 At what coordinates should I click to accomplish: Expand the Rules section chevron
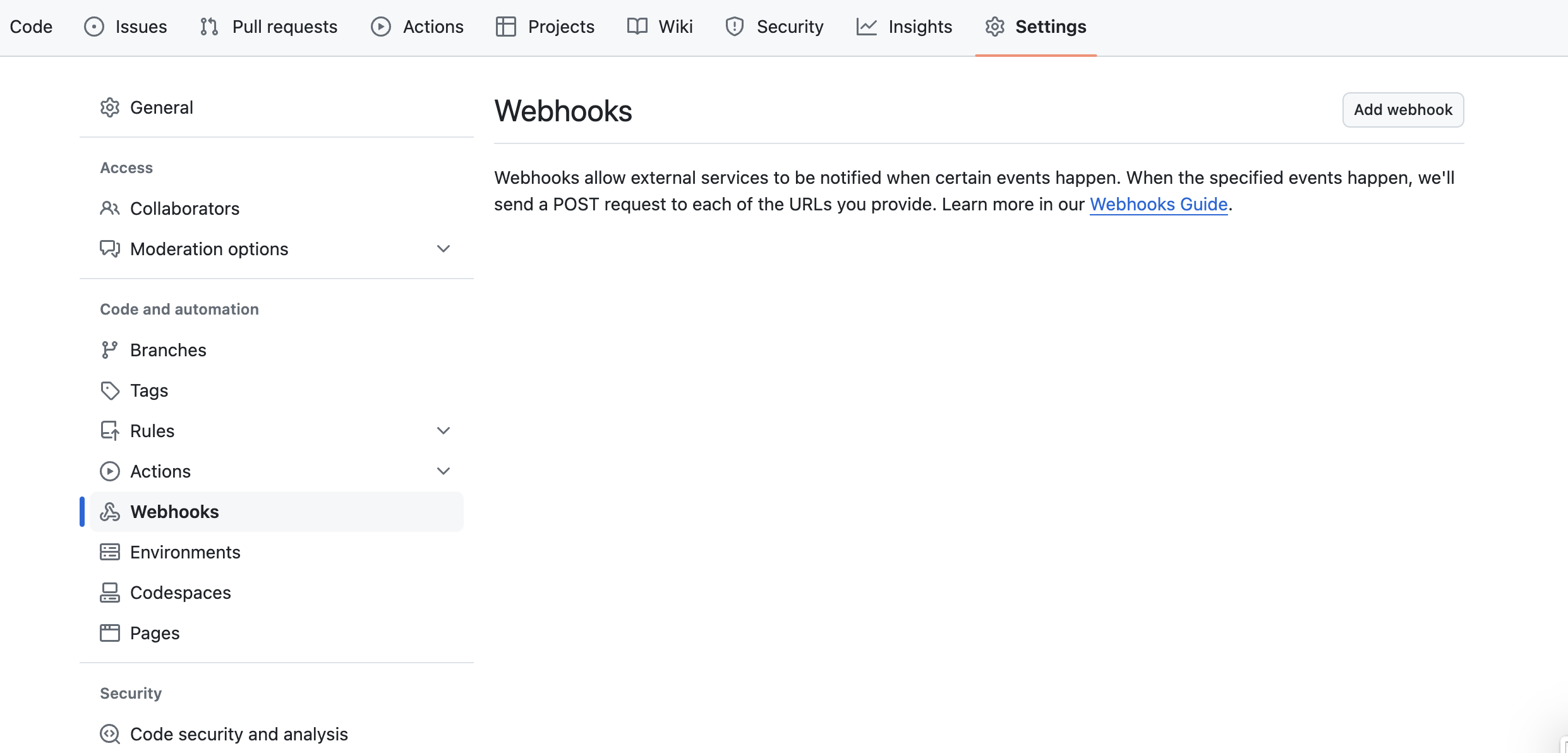(x=443, y=431)
